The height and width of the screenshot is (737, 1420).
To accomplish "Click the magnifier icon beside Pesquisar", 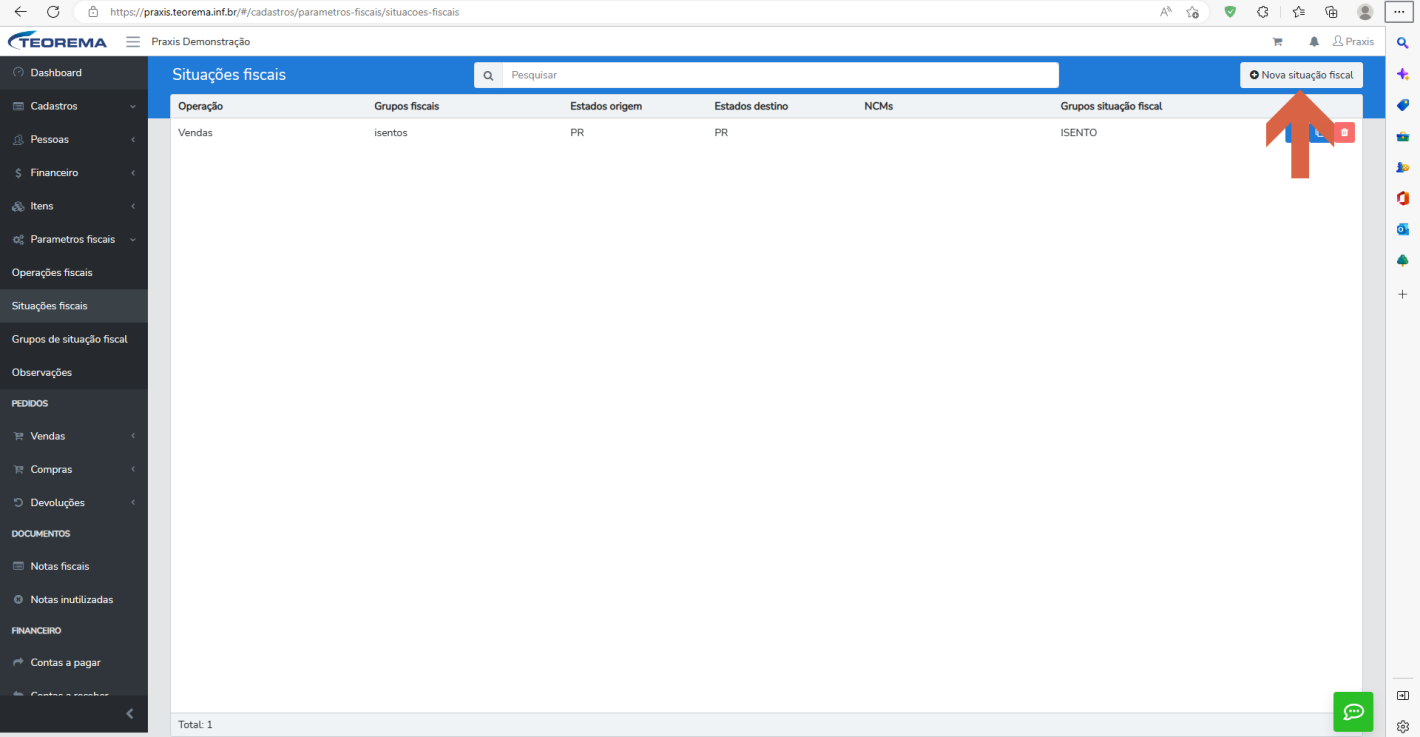I will pos(488,75).
